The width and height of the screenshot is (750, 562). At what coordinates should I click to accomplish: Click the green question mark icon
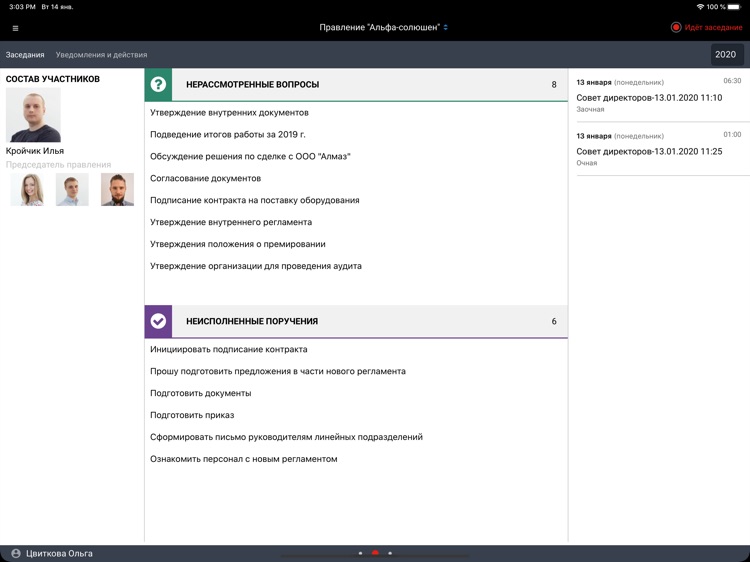point(158,84)
